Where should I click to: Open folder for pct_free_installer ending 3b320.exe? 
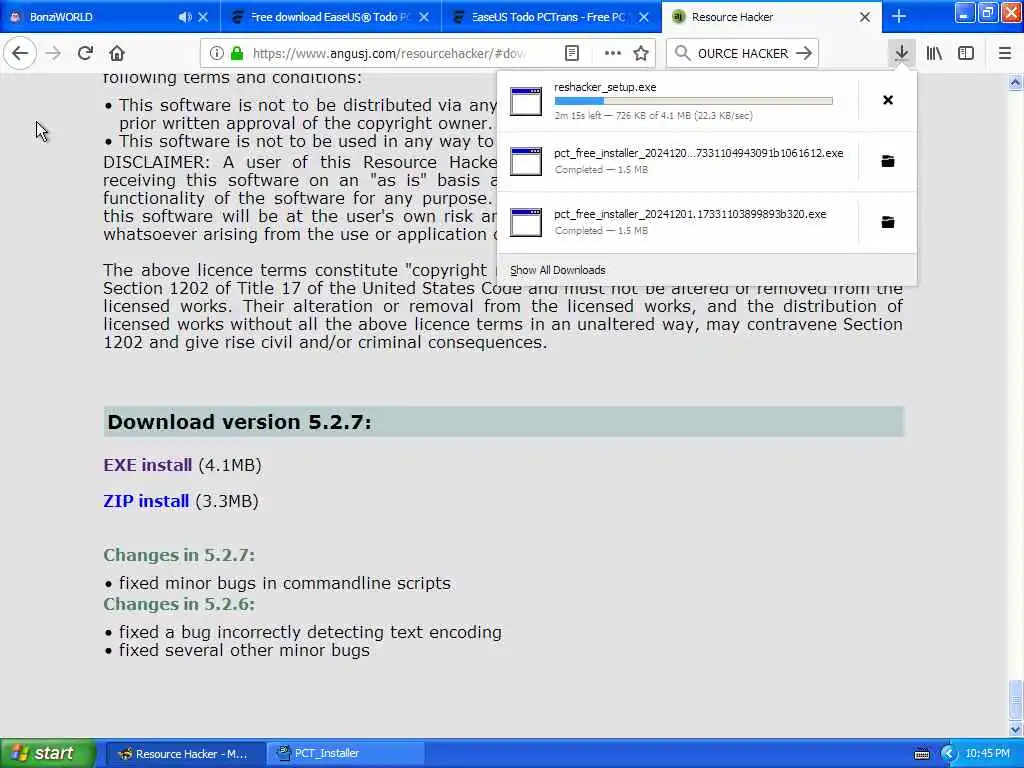tap(888, 222)
